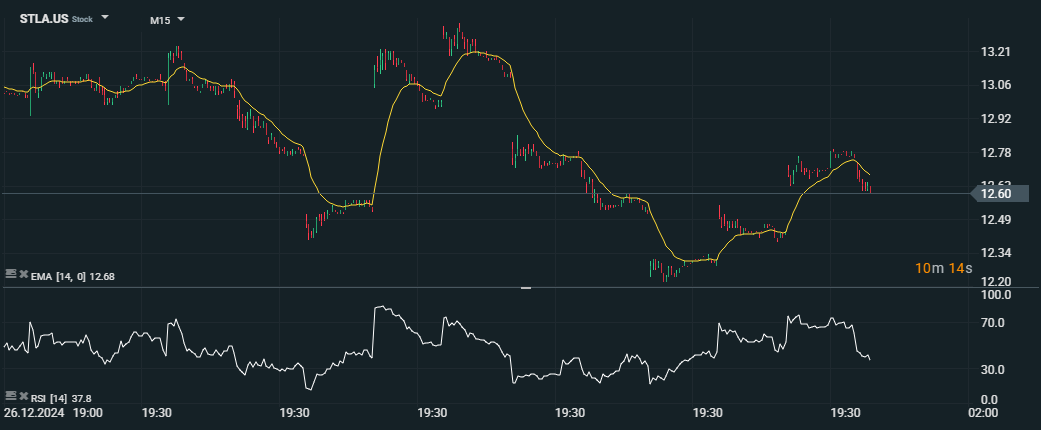This screenshot has width=1041, height=430.
Task: Open the STLA.US symbol dropdown arrow
Action: pyautogui.click(x=105, y=18)
